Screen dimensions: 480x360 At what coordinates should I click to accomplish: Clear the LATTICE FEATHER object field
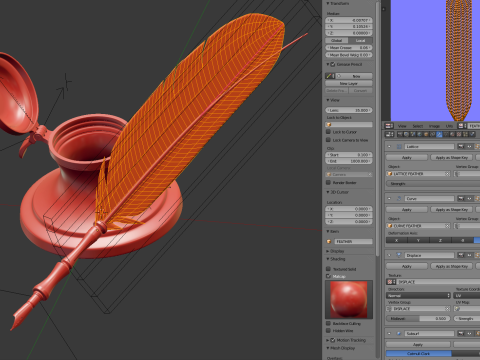(x=448, y=174)
